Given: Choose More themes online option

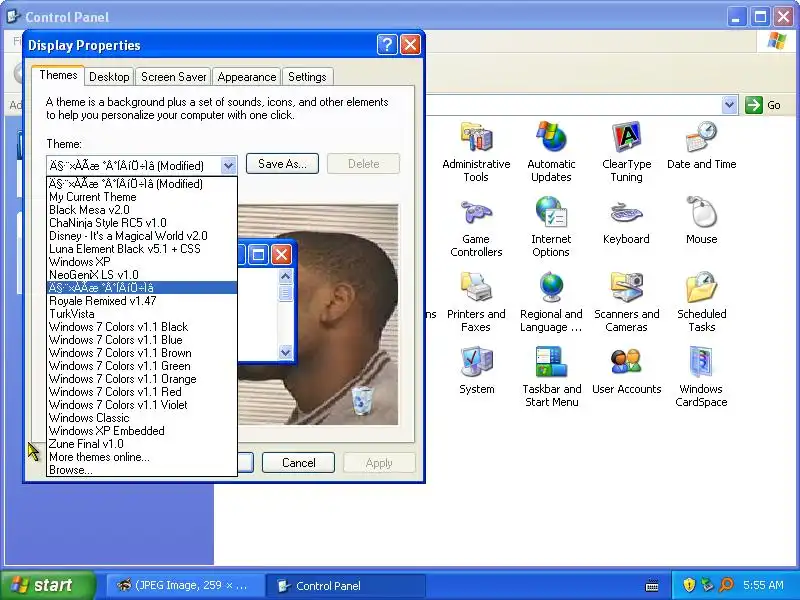Looking at the screenshot, I should coord(142,457).
